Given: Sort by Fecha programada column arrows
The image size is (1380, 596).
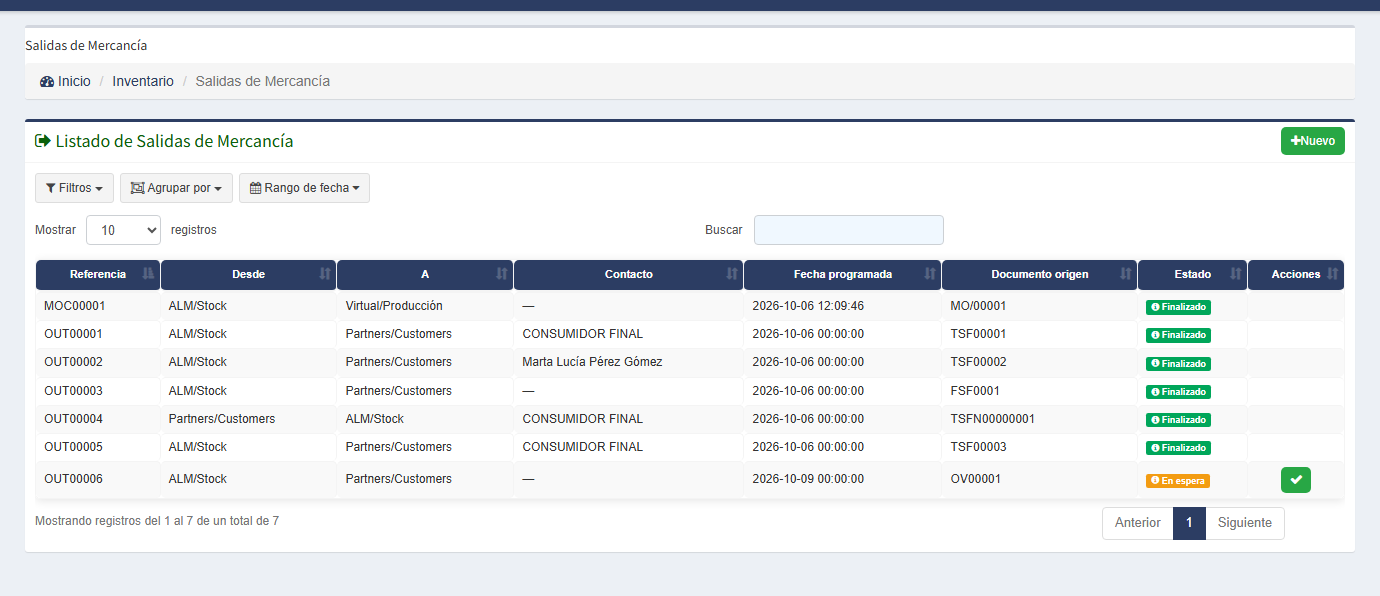Looking at the screenshot, I should click(931, 274).
